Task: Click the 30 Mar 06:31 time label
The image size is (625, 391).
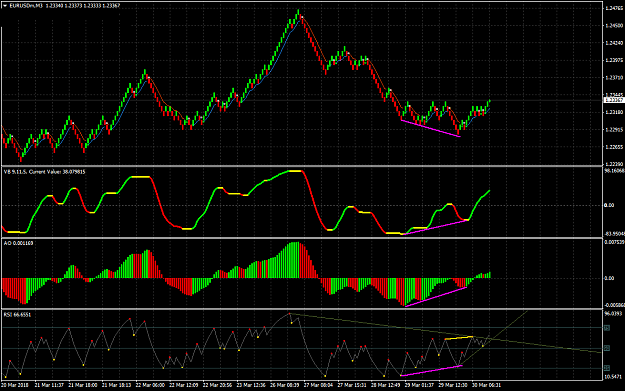Action: [486, 385]
